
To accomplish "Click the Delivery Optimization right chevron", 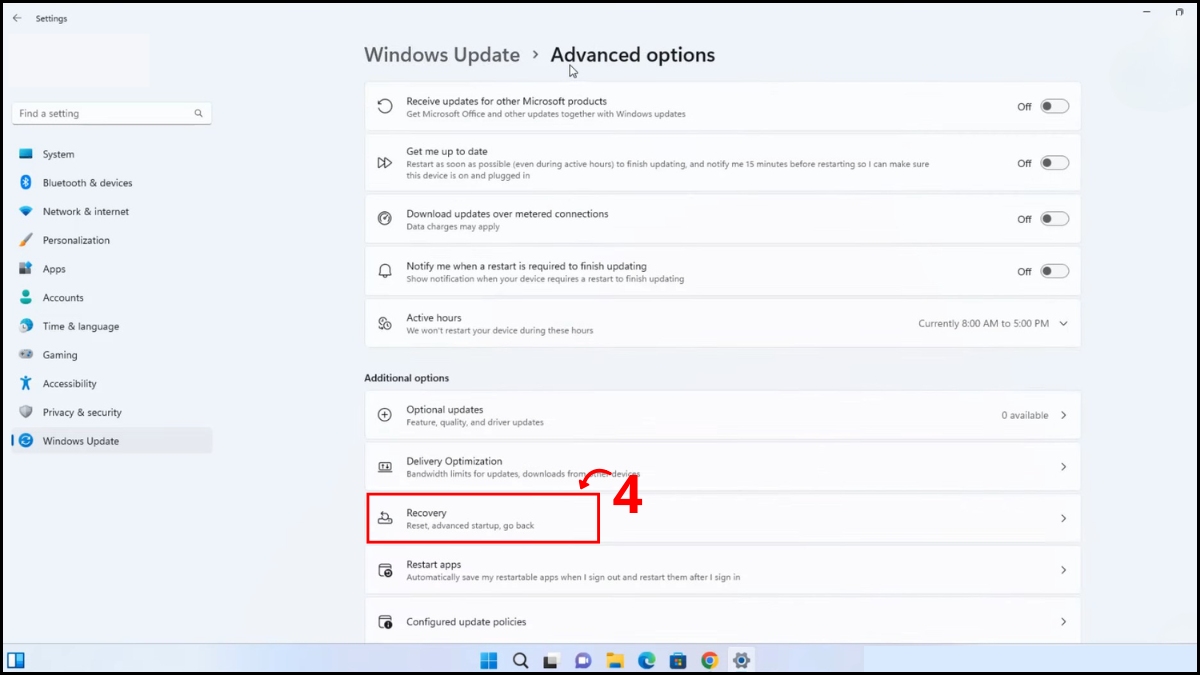I will point(1063,467).
